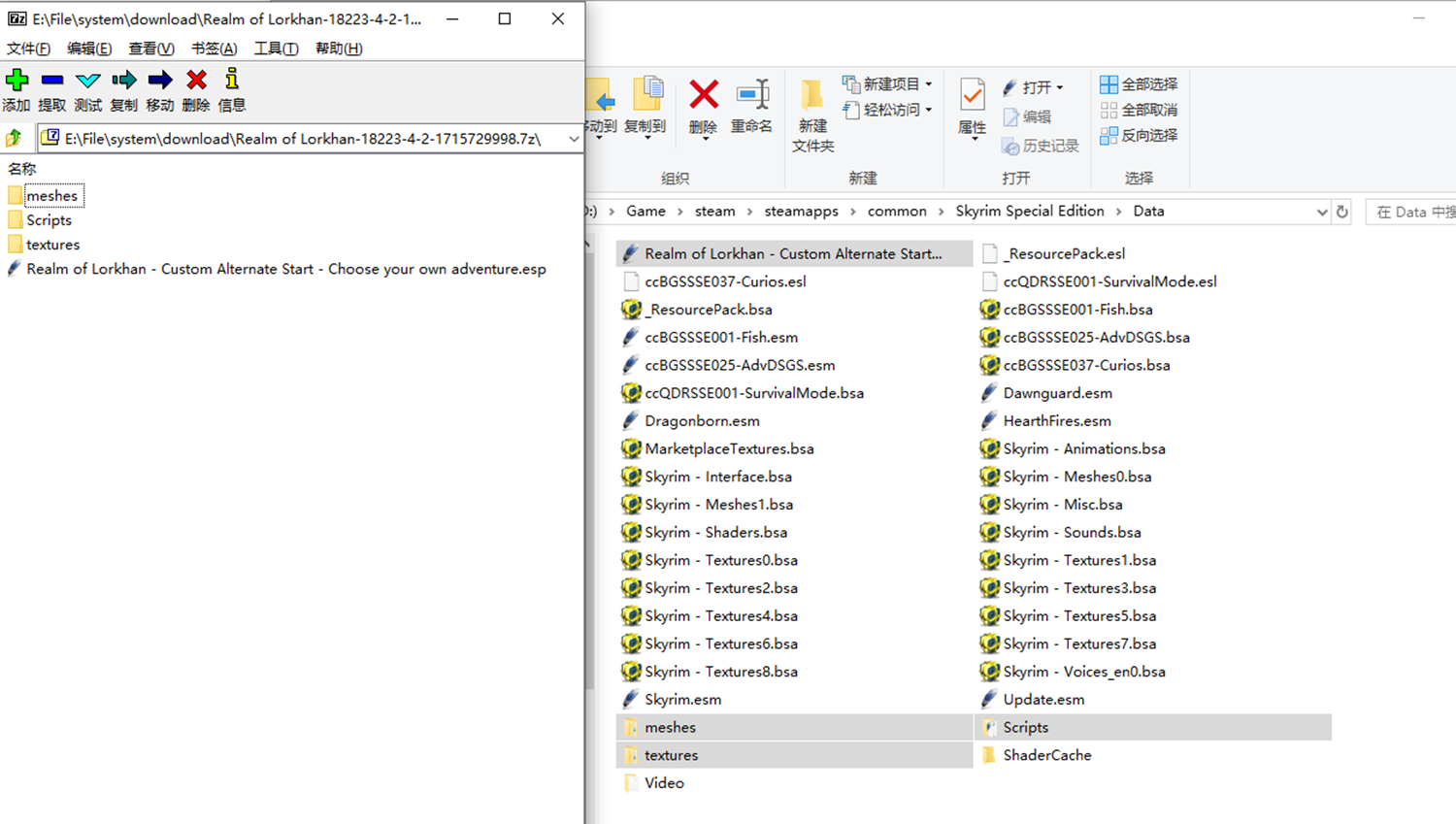Open the Tools (工具) menu in 7-Zip

pyautogui.click(x=276, y=49)
